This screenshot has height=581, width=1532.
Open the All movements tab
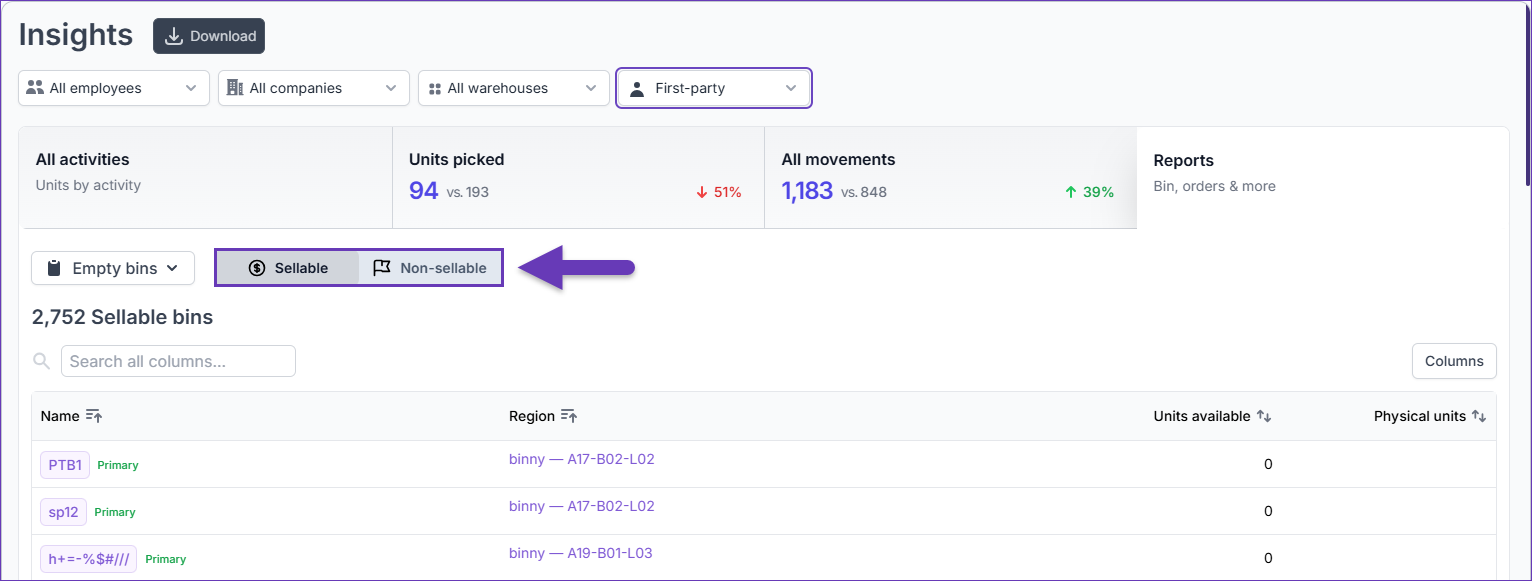(x=950, y=177)
